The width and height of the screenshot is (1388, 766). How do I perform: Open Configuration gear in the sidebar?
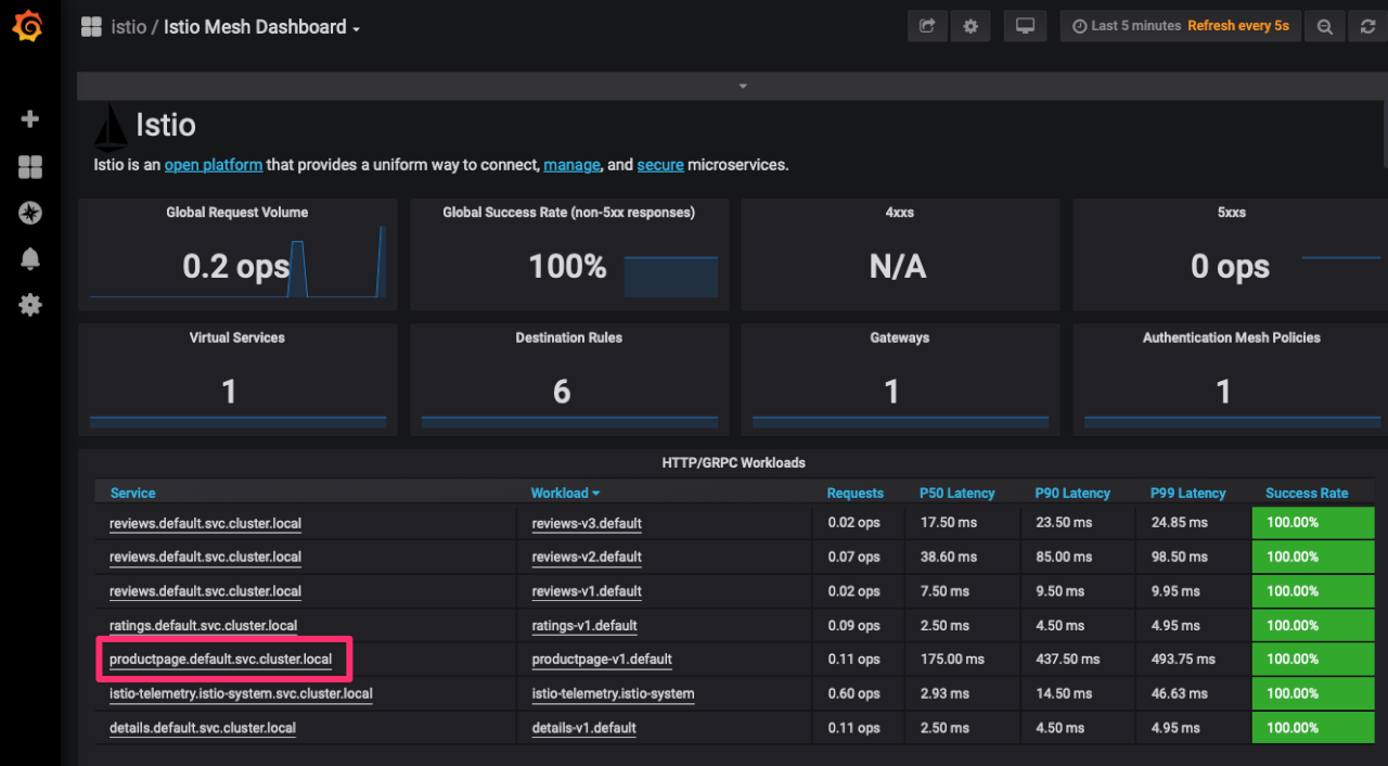[x=29, y=304]
